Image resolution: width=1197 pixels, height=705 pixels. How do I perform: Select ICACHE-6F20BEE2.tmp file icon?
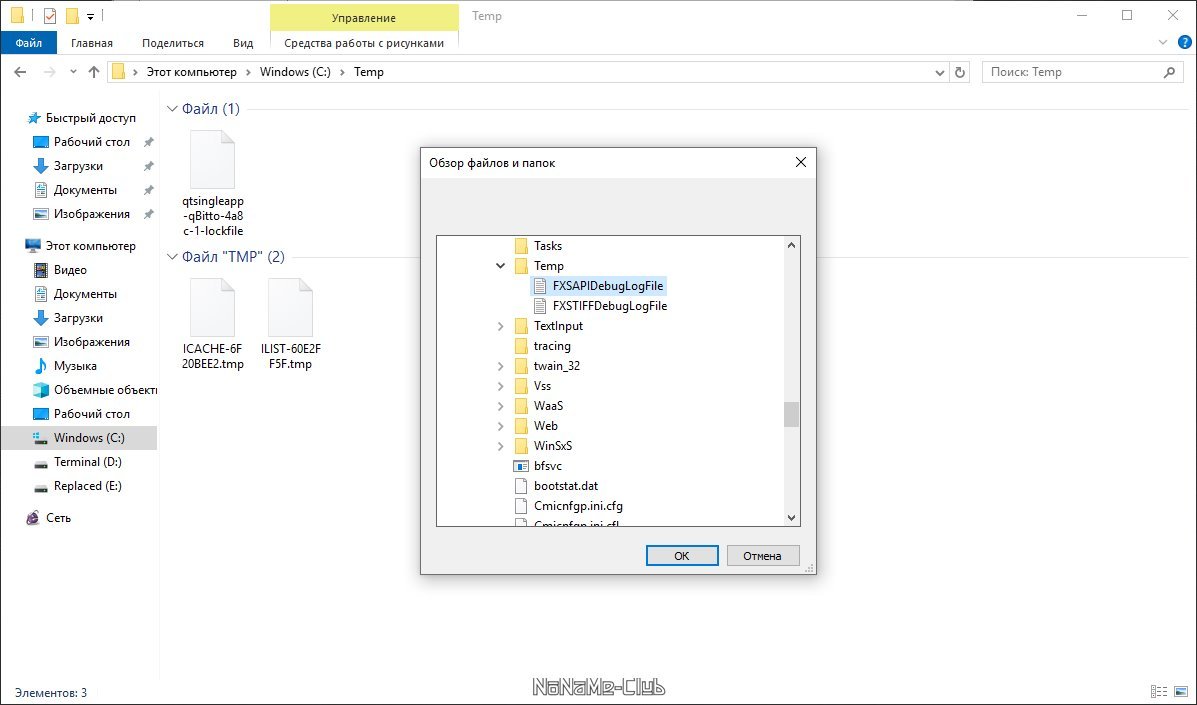click(x=212, y=307)
